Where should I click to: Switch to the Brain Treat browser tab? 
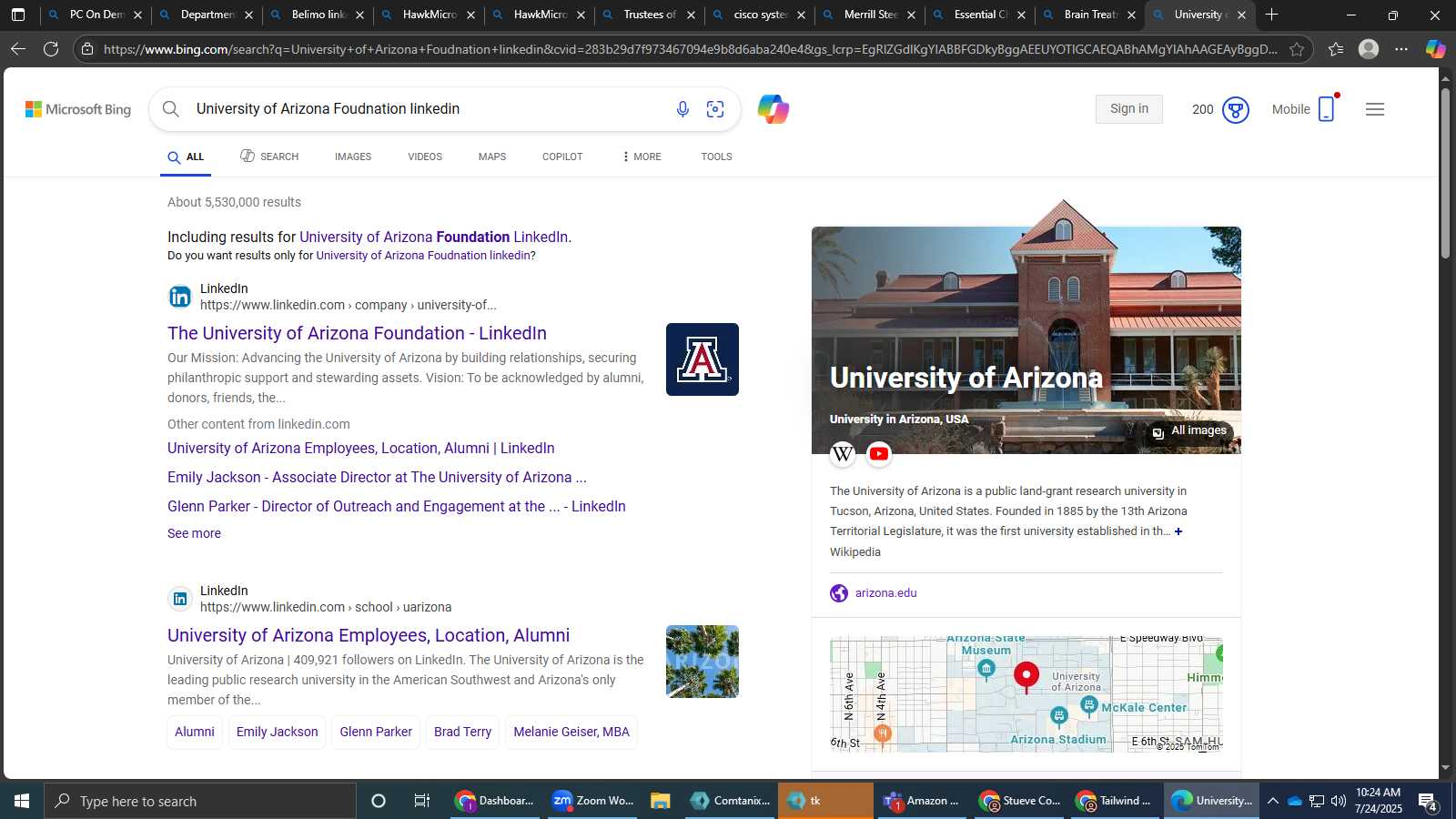(1090, 15)
